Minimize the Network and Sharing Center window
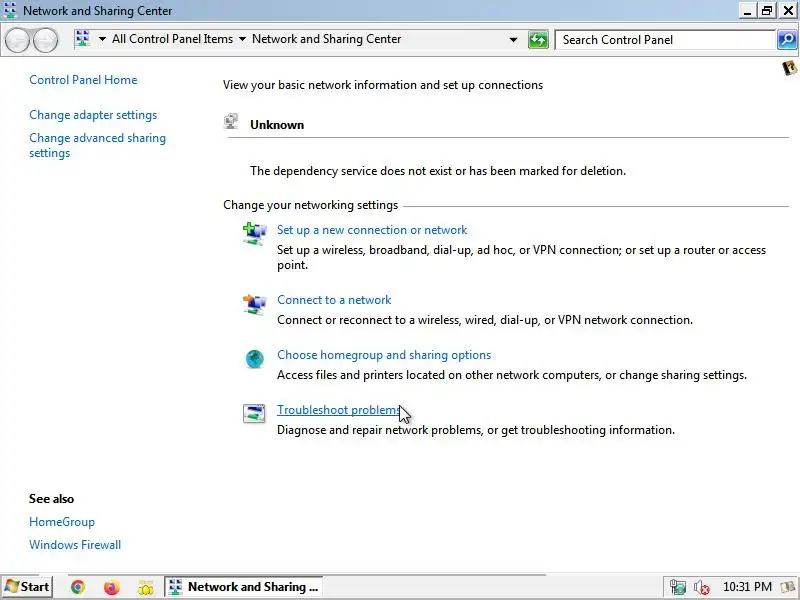Screen dimensions: 800x600 click(747, 11)
